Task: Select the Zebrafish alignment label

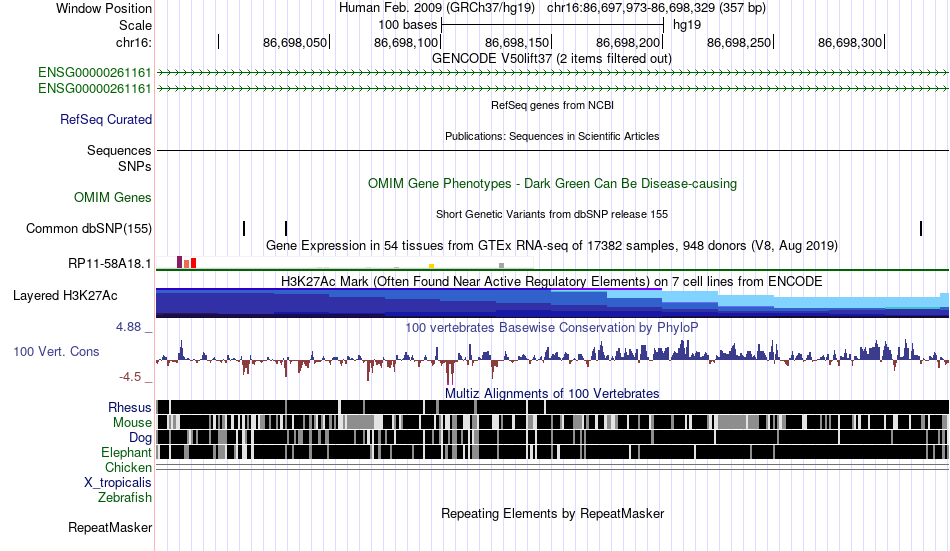Action: point(125,498)
